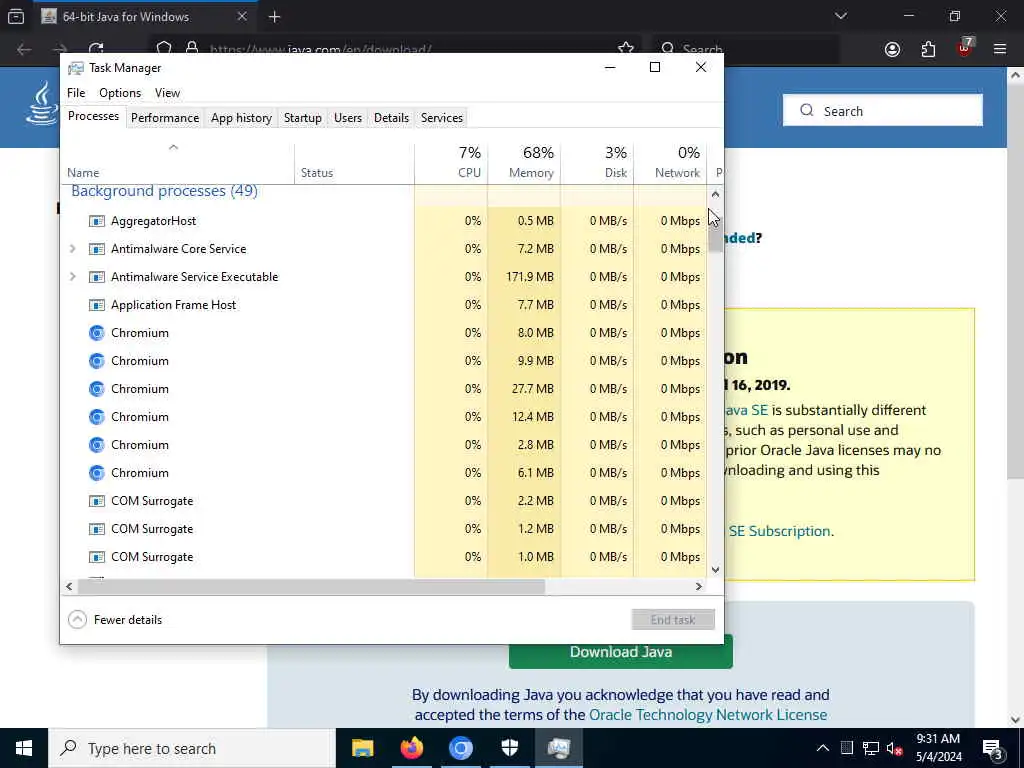
Task: Open the File menu in Task Manager
Action: (x=76, y=93)
